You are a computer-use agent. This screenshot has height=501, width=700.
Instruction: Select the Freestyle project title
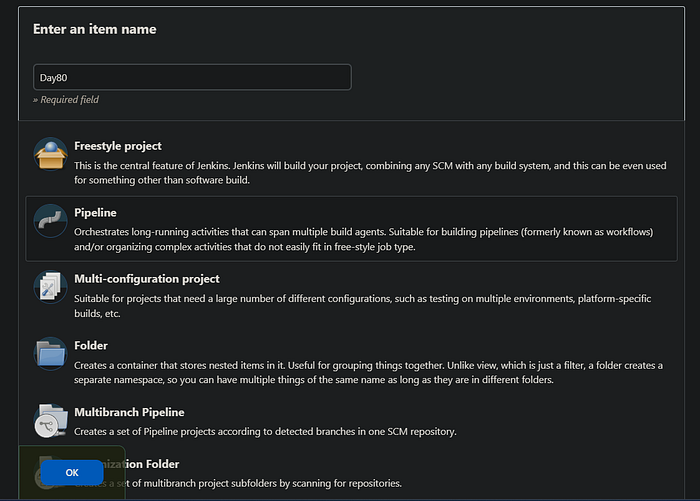(x=118, y=146)
